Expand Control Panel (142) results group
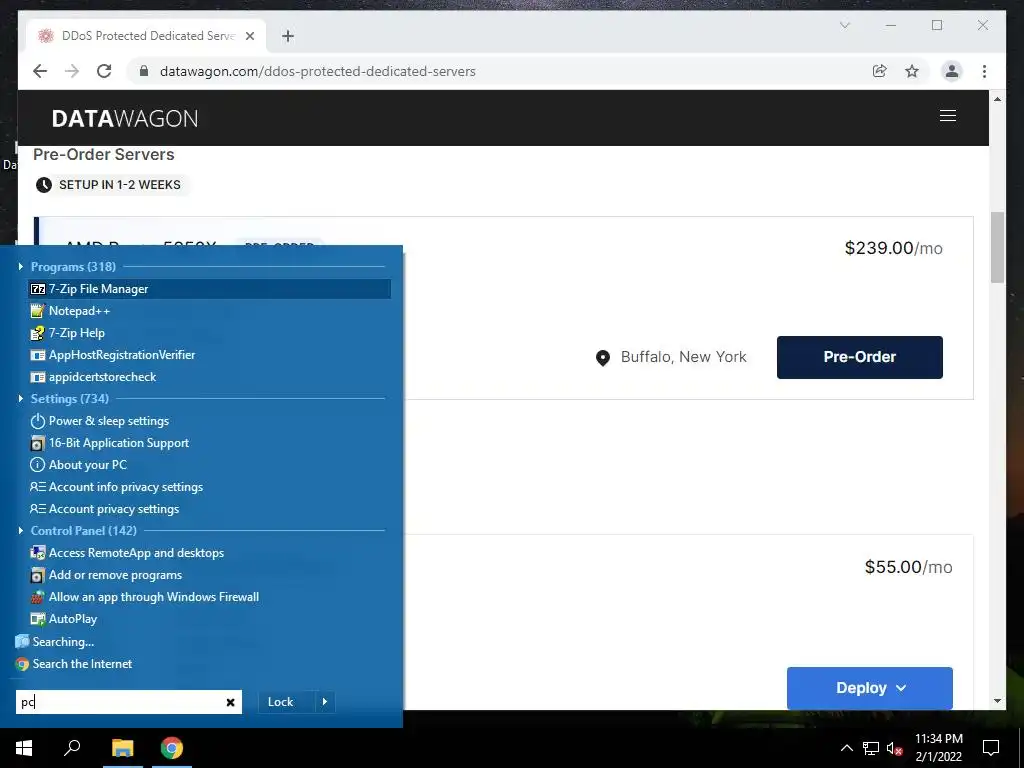This screenshot has width=1024, height=768. point(20,530)
